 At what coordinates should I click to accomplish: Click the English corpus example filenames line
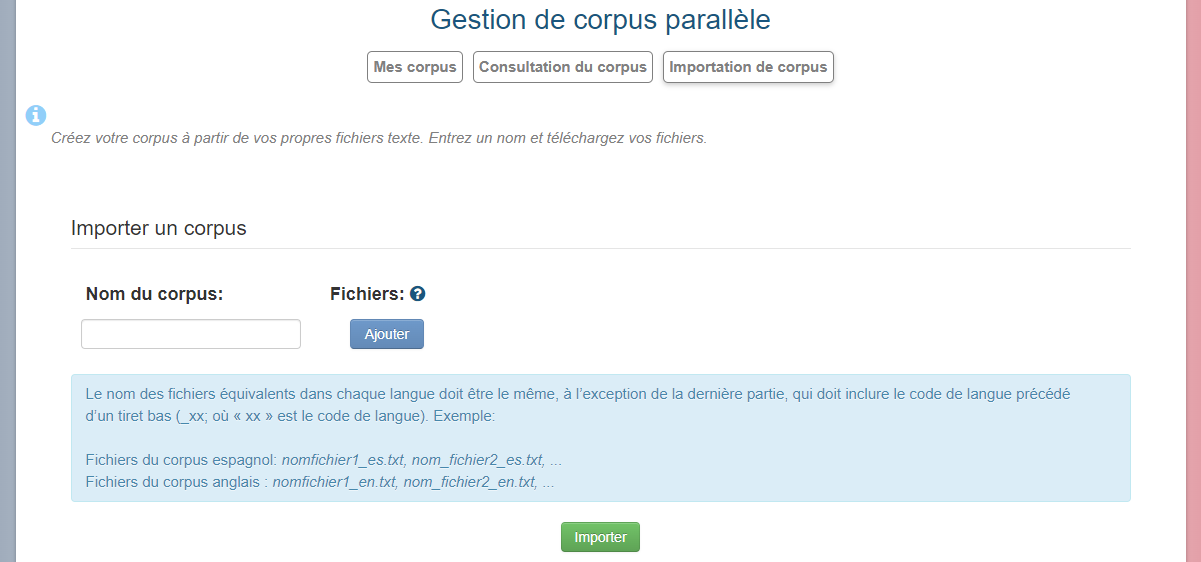point(320,482)
